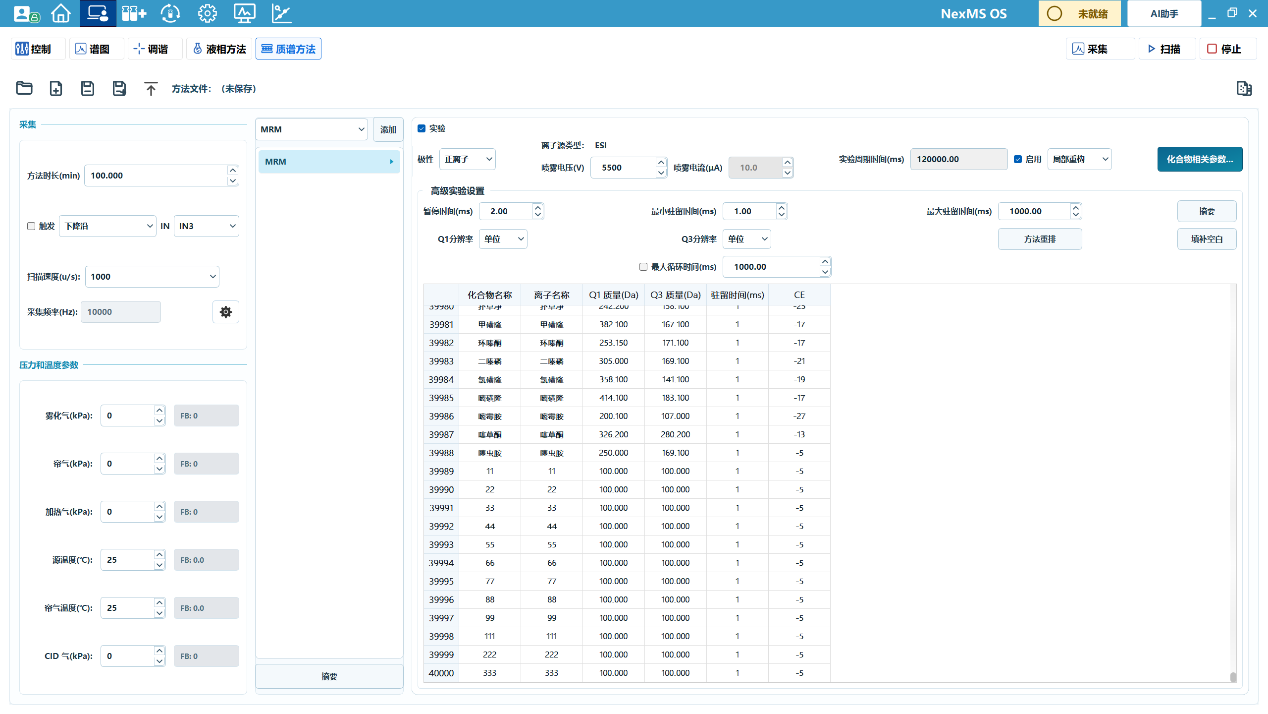Image resolution: width=1268 pixels, height=714 pixels.
Task: Click the instrument user icon in top bar
Action: (x=97, y=14)
